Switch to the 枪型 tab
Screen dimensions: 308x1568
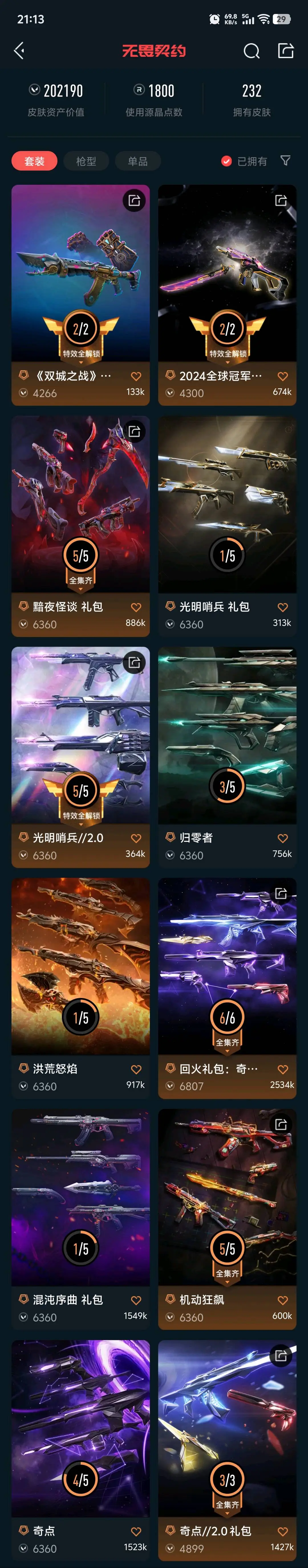pyautogui.click(x=86, y=161)
